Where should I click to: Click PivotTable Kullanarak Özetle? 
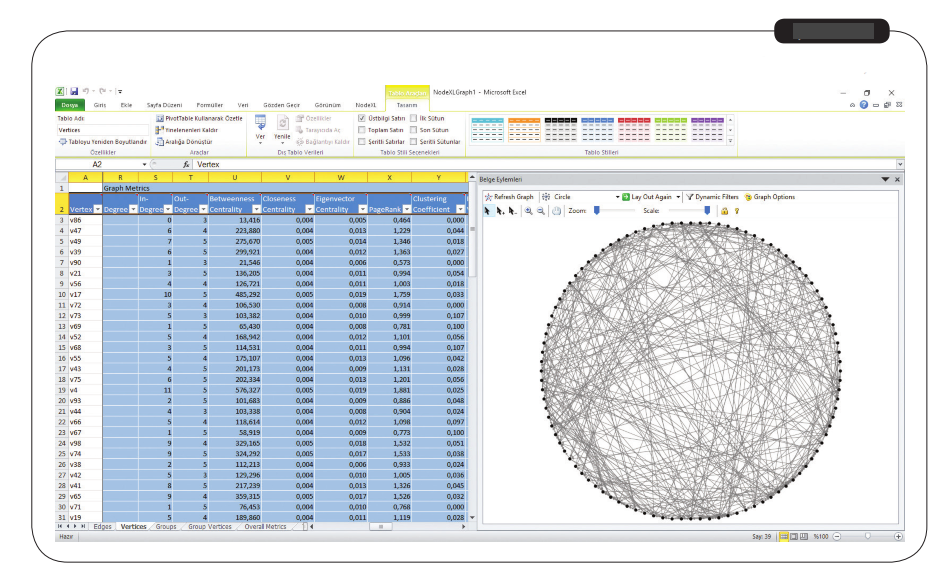pyautogui.click(x=199, y=118)
